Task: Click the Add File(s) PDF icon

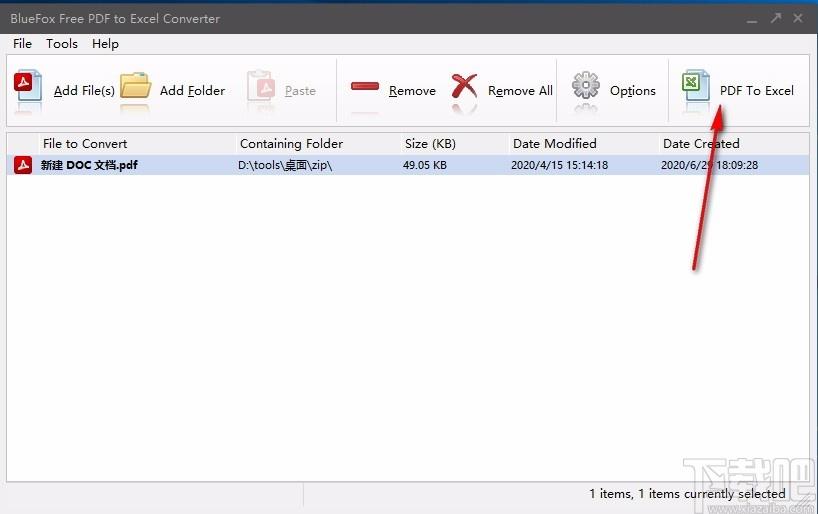Action: [28, 86]
